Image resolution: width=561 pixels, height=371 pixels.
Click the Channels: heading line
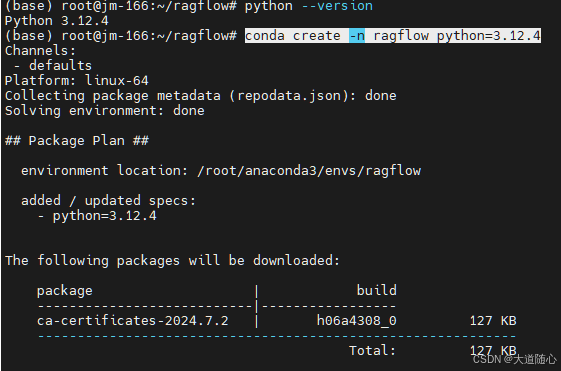click(40, 50)
